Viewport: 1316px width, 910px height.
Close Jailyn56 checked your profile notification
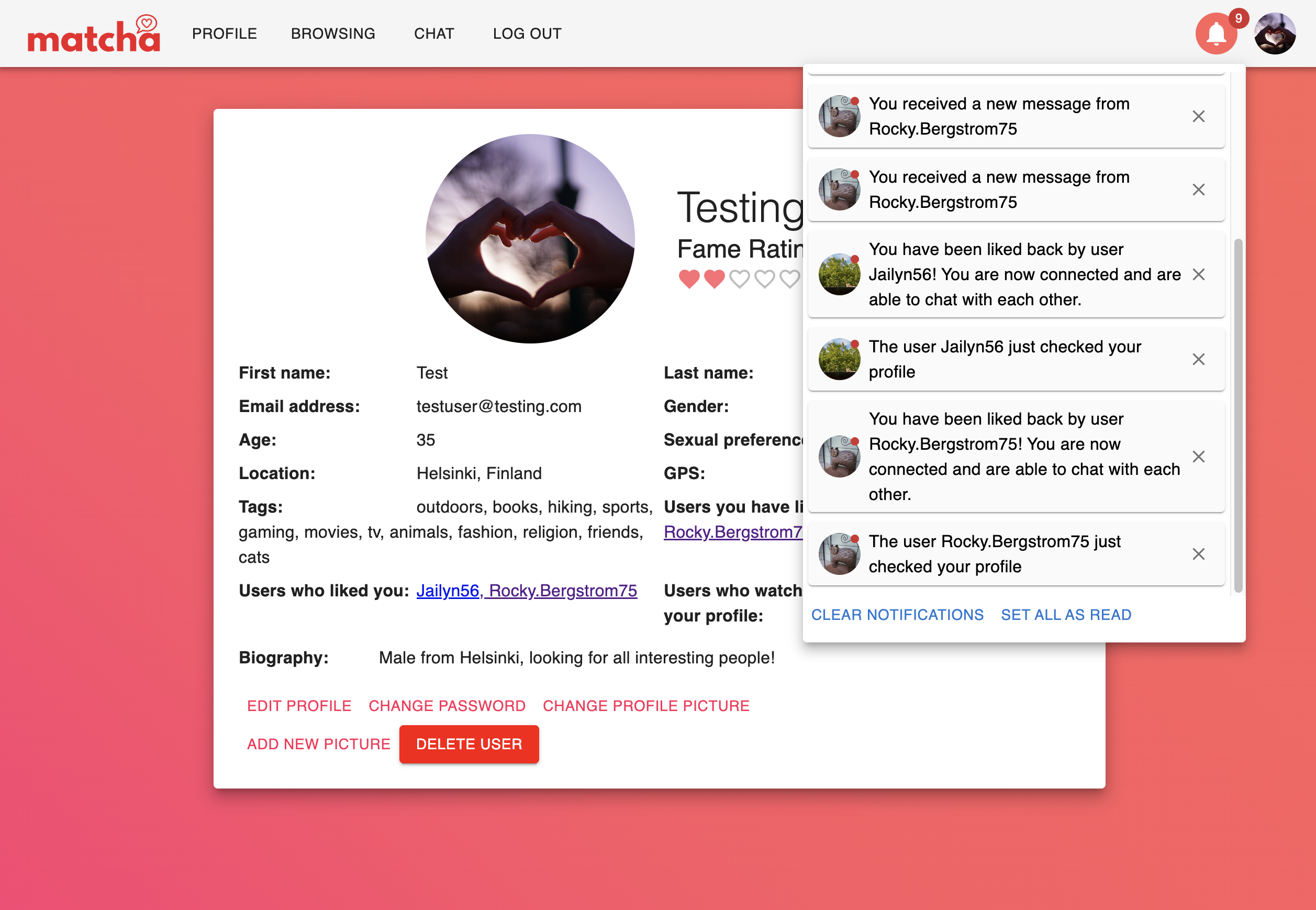[1199, 359]
